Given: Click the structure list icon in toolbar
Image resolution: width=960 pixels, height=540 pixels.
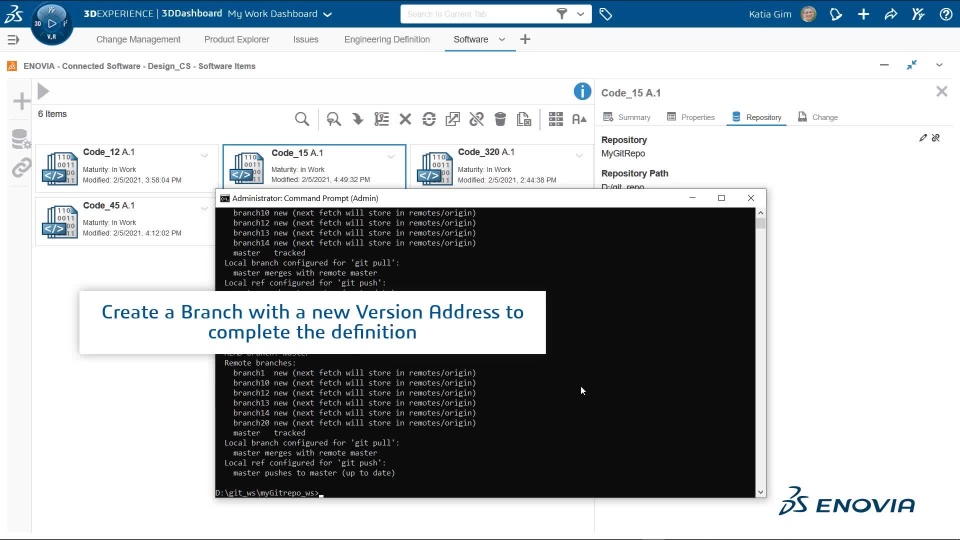Looking at the screenshot, I should [381, 119].
